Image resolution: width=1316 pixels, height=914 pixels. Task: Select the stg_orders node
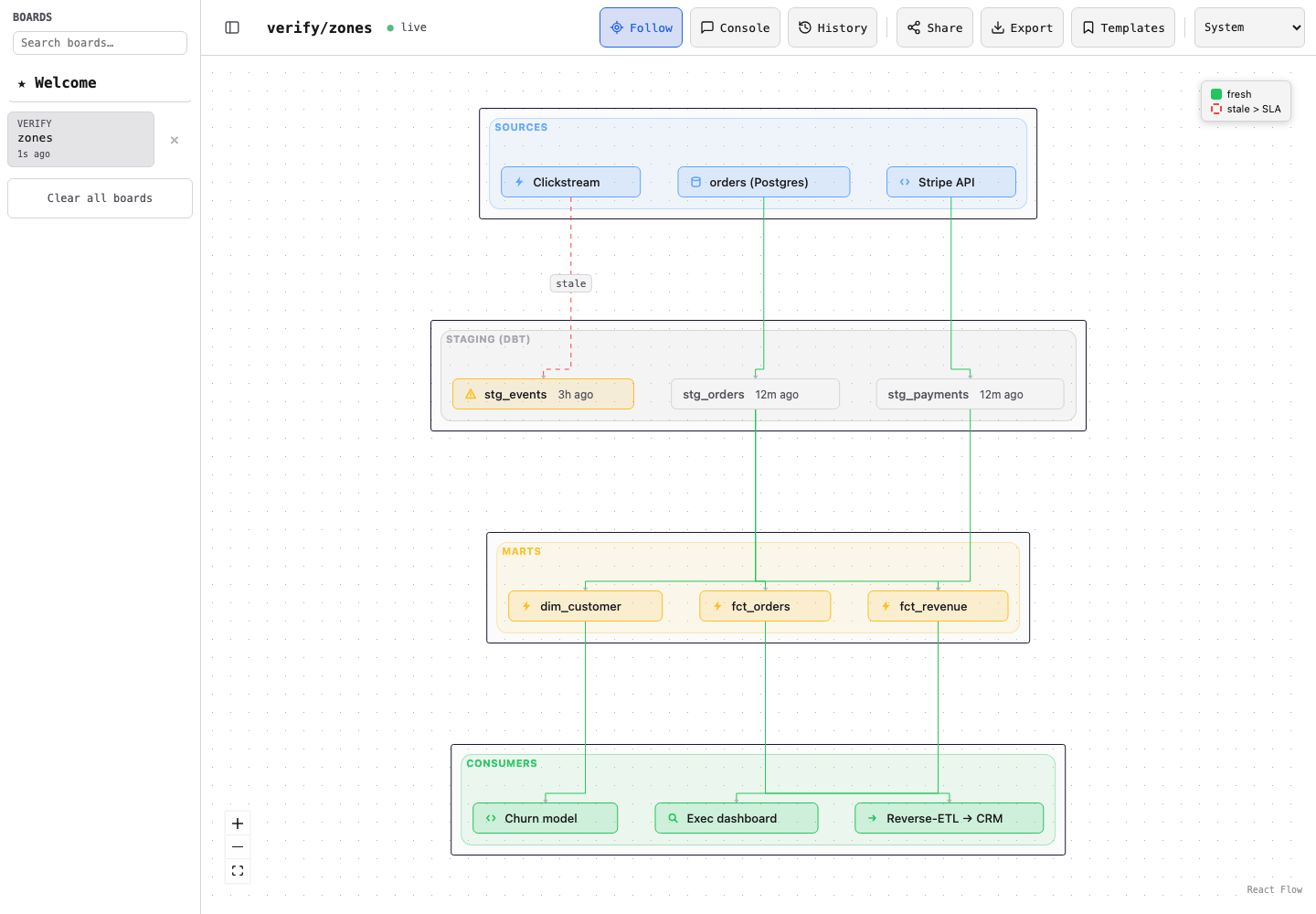(755, 394)
